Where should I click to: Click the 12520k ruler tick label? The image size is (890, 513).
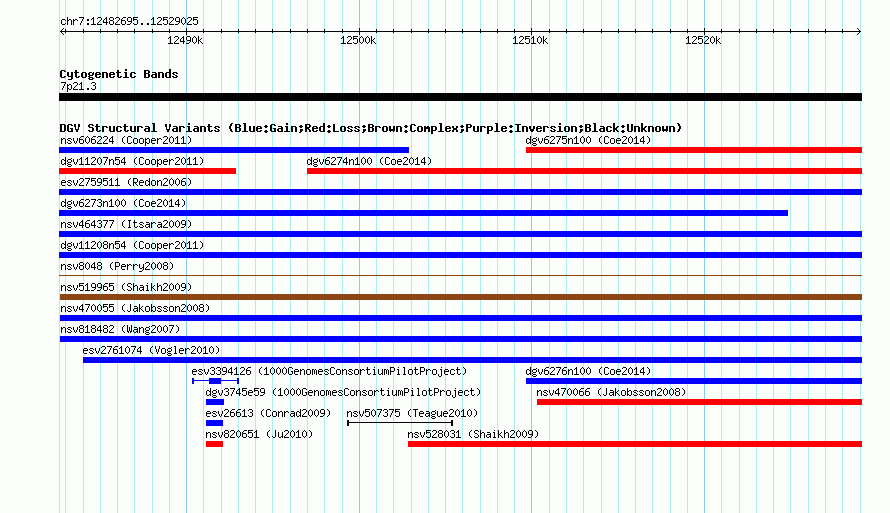(x=703, y=40)
